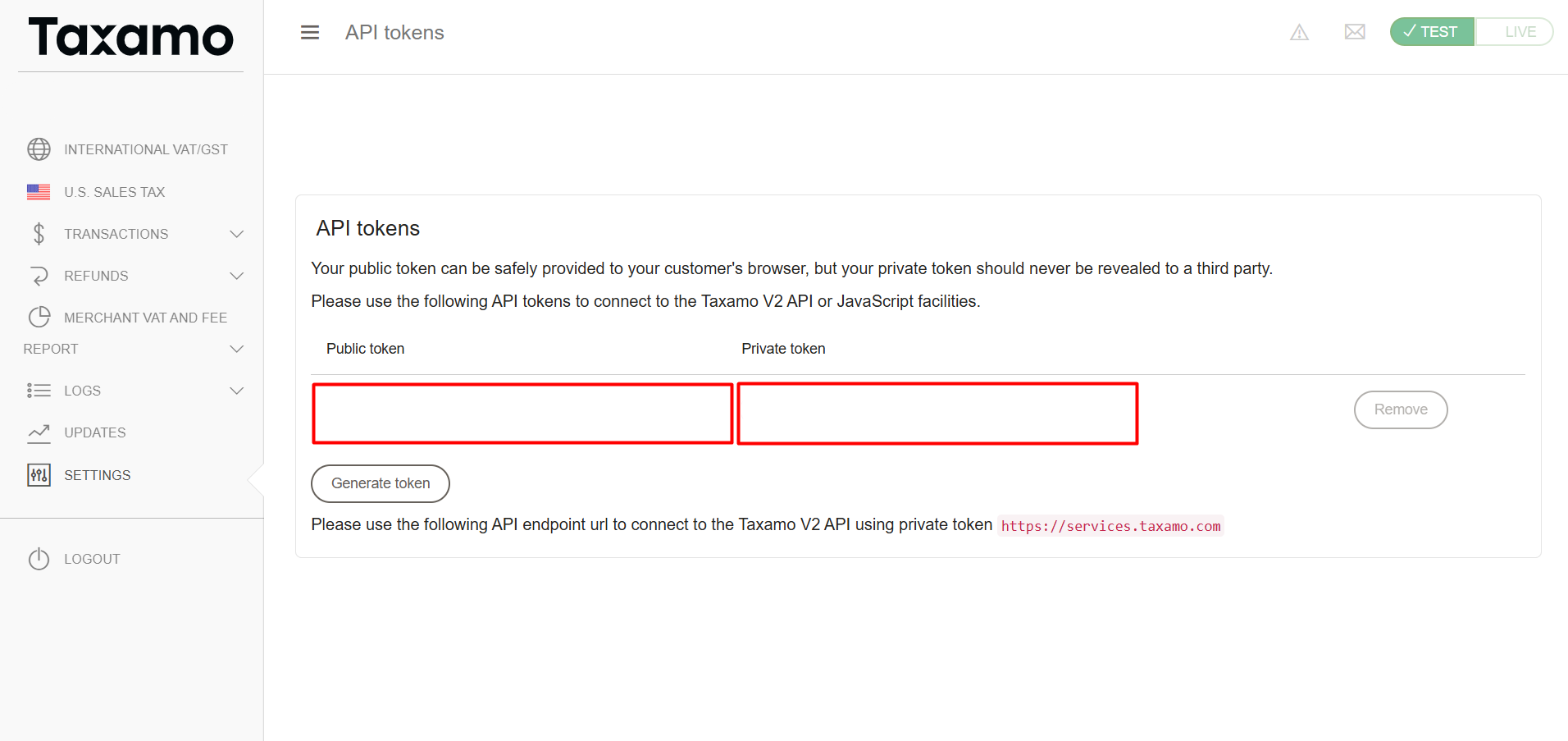Click the dollar sign Transactions icon
Viewport: 1568px width, 741px height.
click(x=39, y=234)
